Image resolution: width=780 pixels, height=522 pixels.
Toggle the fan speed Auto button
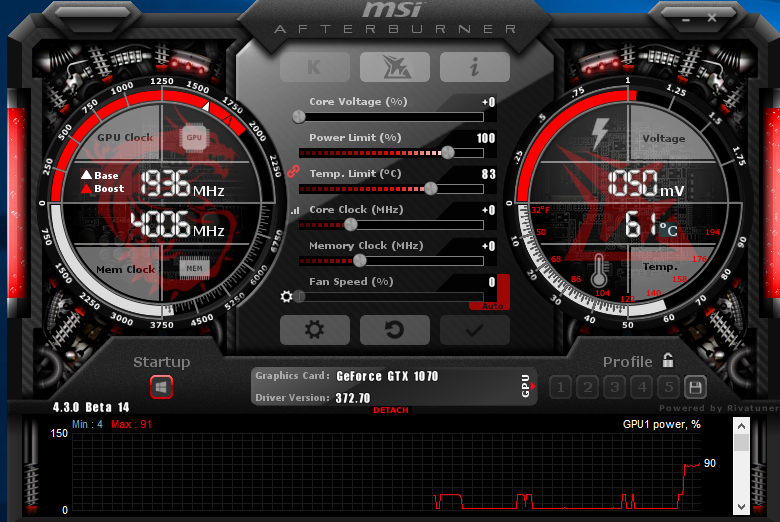click(x=492, y=307)
